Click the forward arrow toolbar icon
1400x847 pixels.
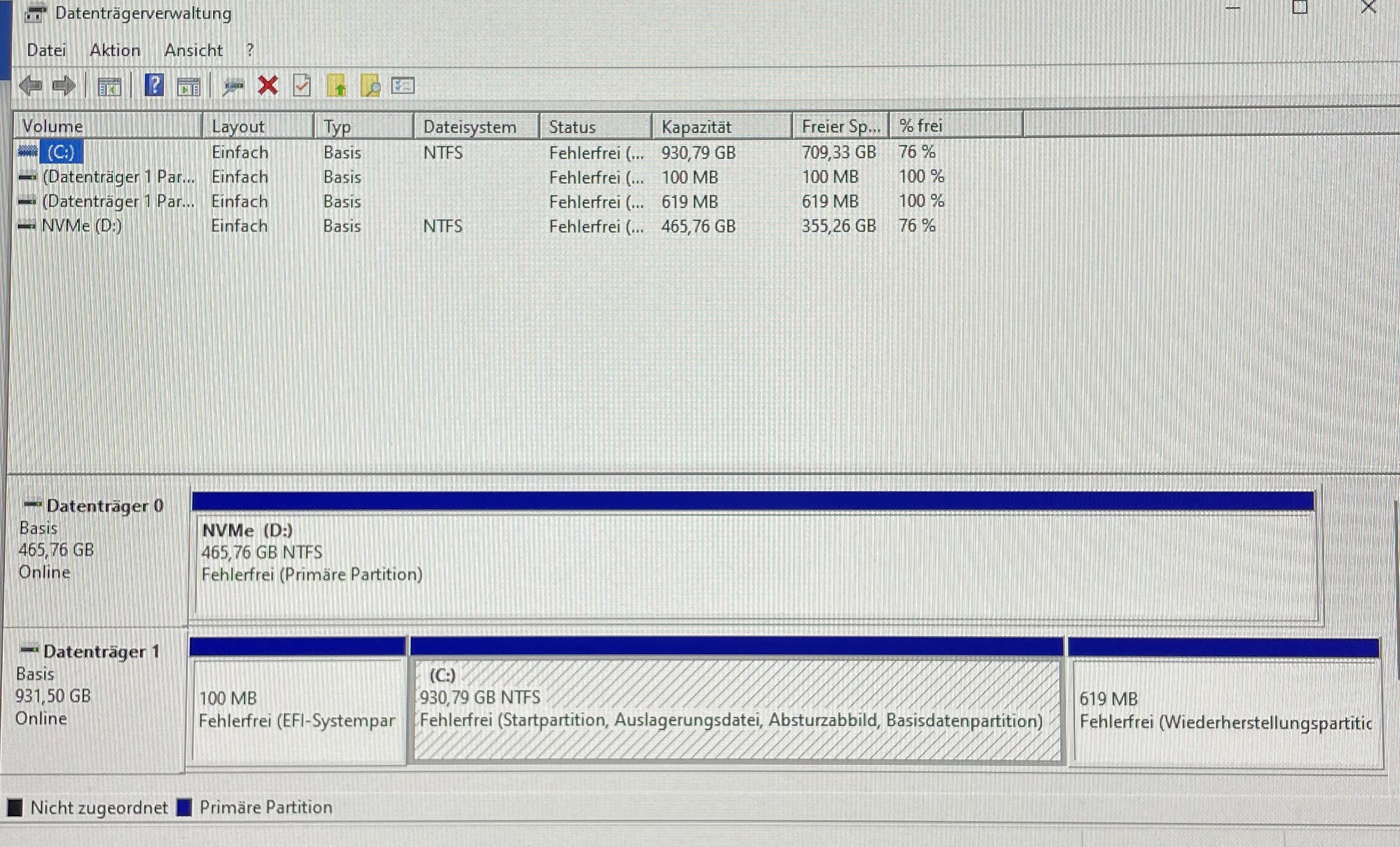coord(64,86)
